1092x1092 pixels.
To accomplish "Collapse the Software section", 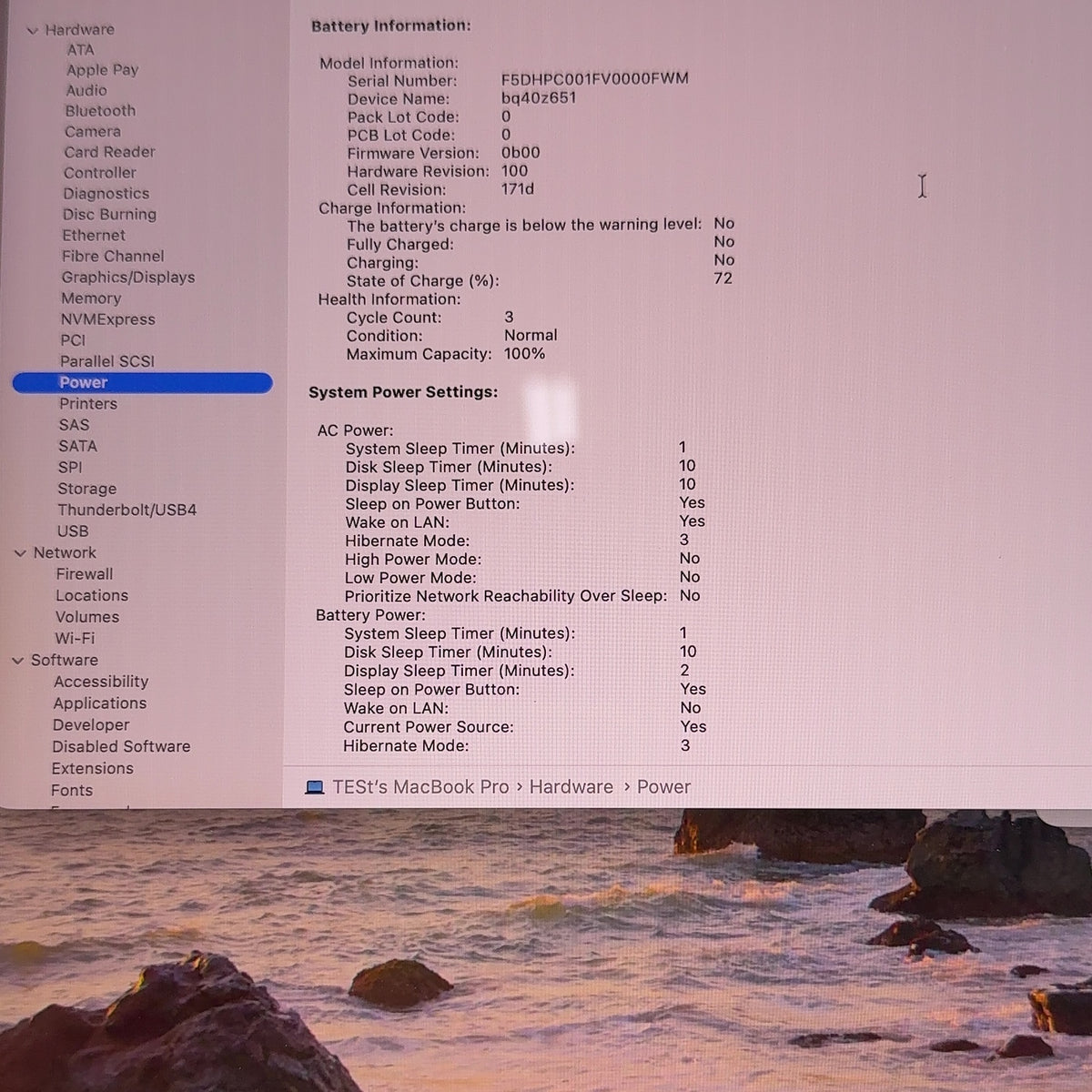I will (x=17, y=661).
